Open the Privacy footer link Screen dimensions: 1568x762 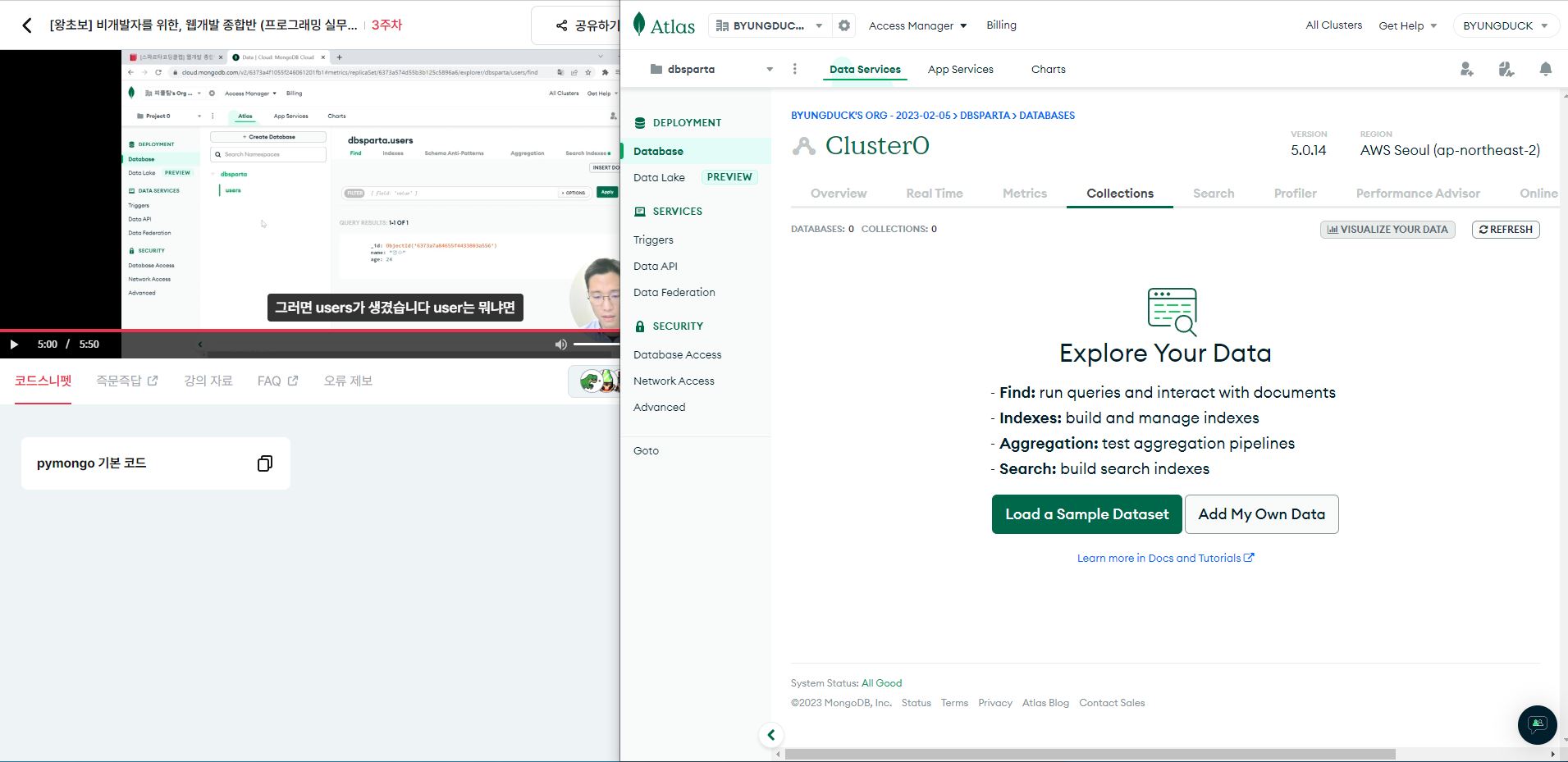994,703
